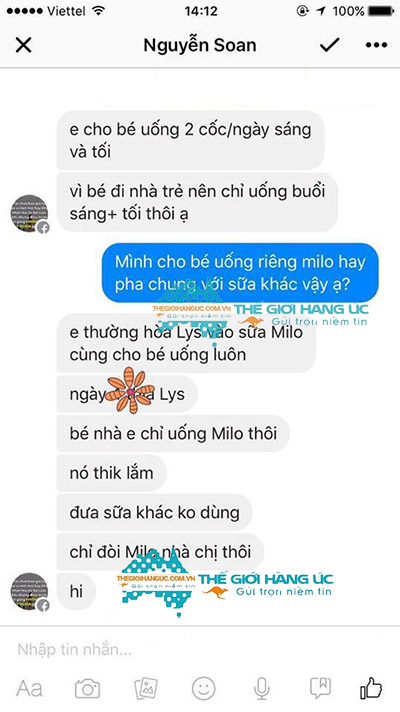Image resolution: width=400 pixels, height=712 pixels.
Task: Send a thumbs up like
Action: coord(371,688)
